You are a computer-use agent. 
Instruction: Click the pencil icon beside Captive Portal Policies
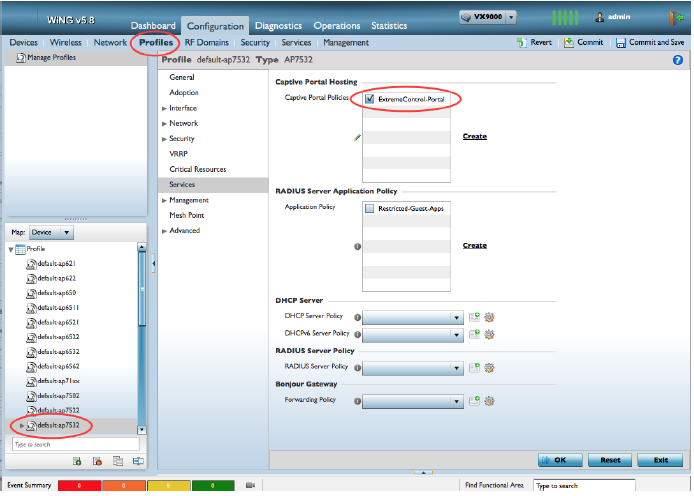pos(357,138)
